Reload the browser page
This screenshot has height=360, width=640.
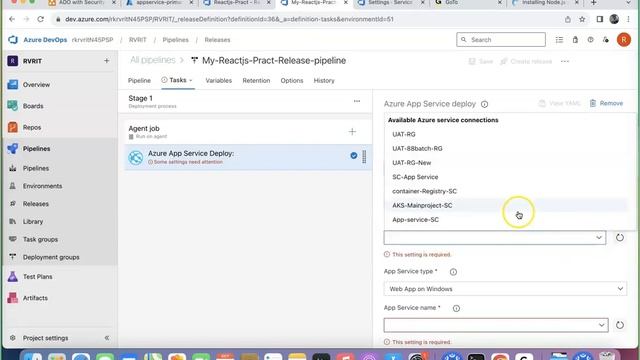40,19
